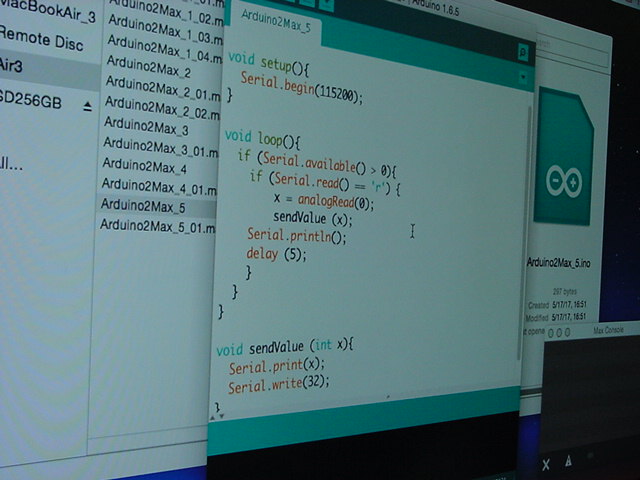Eject the SD256GB volume in Finder
The width and height of the screenshot is (640, 480).
(x=87, y=107)
